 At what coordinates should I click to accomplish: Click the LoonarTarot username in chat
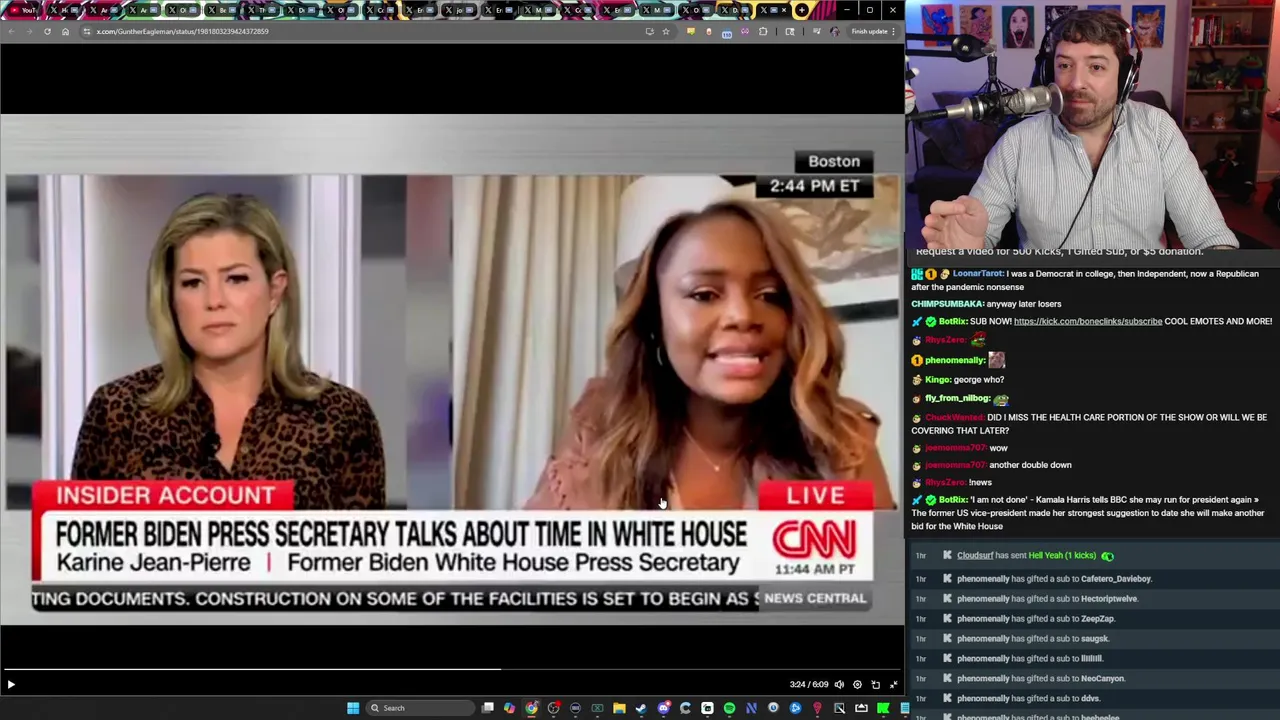point(978,274)
